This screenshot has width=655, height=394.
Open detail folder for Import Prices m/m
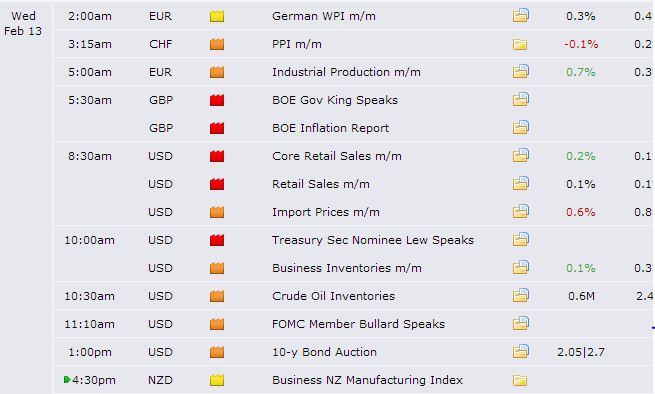pos(520,212)
